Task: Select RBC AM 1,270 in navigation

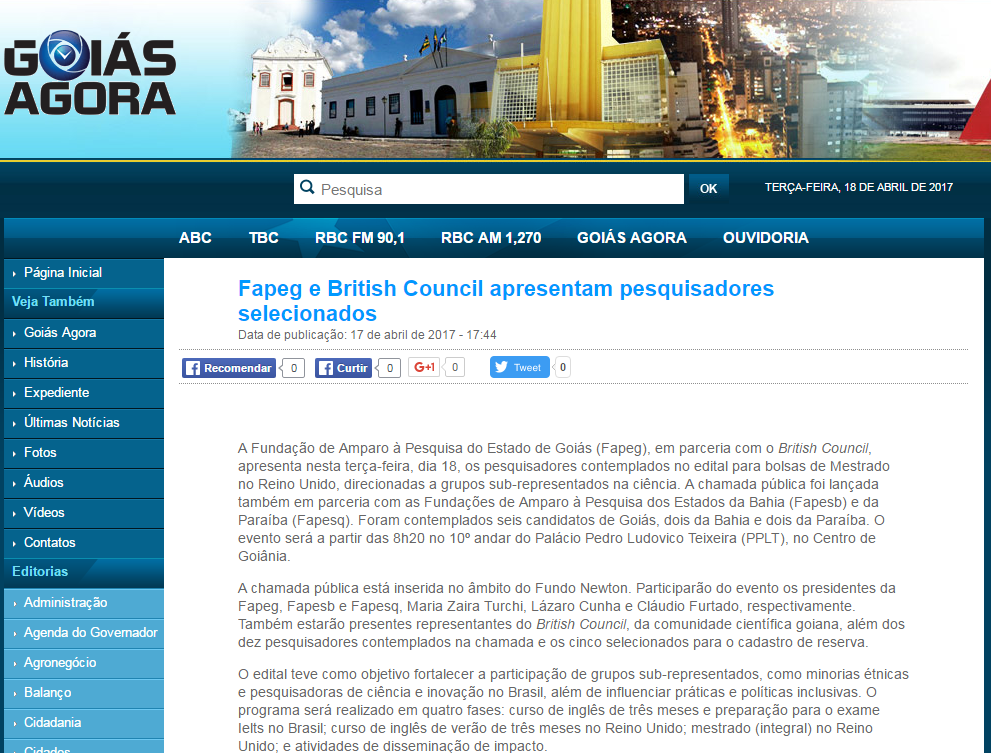Action: (x=491, y=238)
